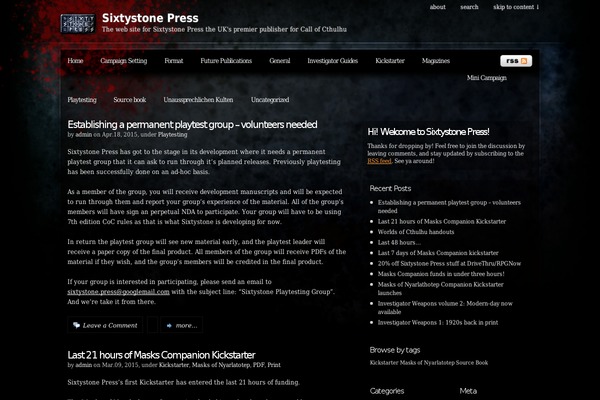Open recent post Last 7 days of Masks Companion
This screenshot has width=600, height=400.
[438, 253]
